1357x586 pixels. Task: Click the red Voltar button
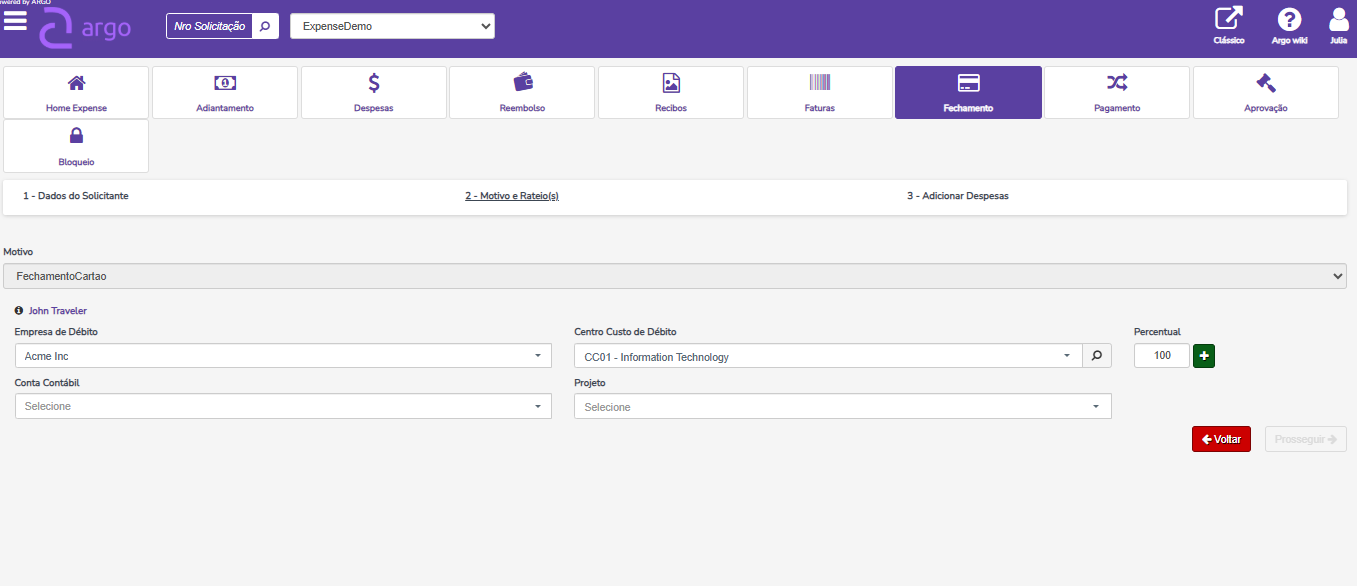click(x=1220, y=439)
